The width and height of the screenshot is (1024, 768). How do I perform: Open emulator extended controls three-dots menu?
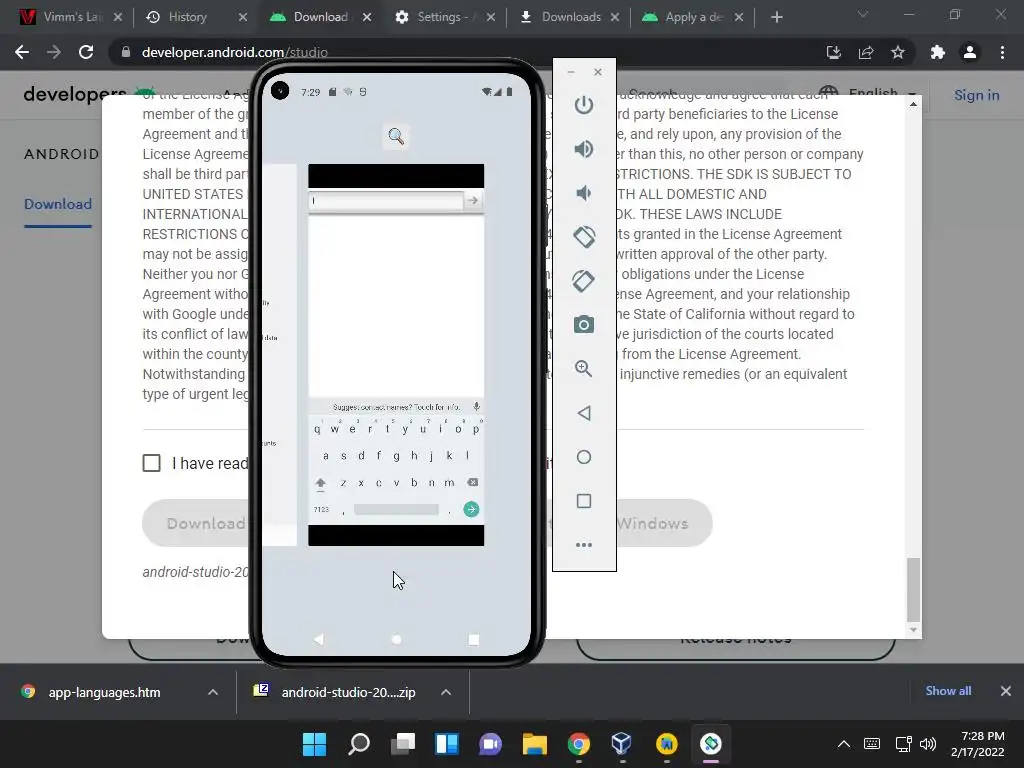tap(584, 545)
